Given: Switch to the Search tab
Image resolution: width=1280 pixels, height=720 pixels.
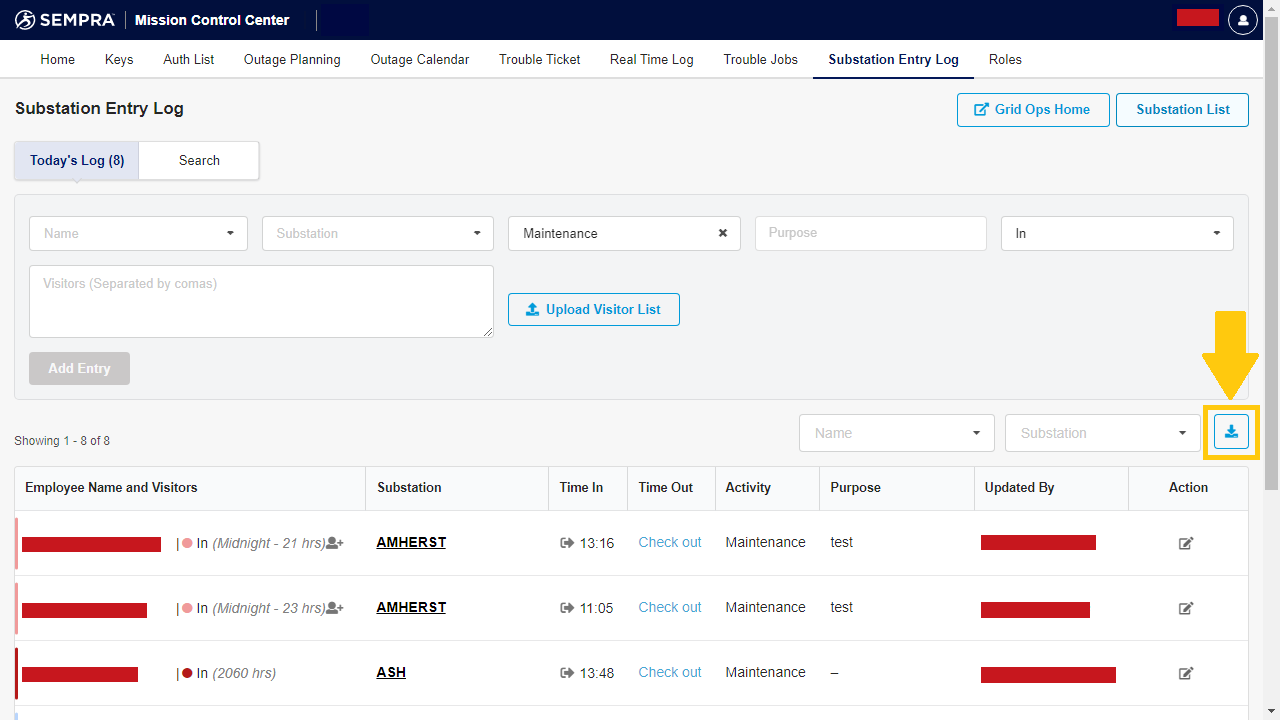Looking at the screenshot, I should (x=198, y=160).
